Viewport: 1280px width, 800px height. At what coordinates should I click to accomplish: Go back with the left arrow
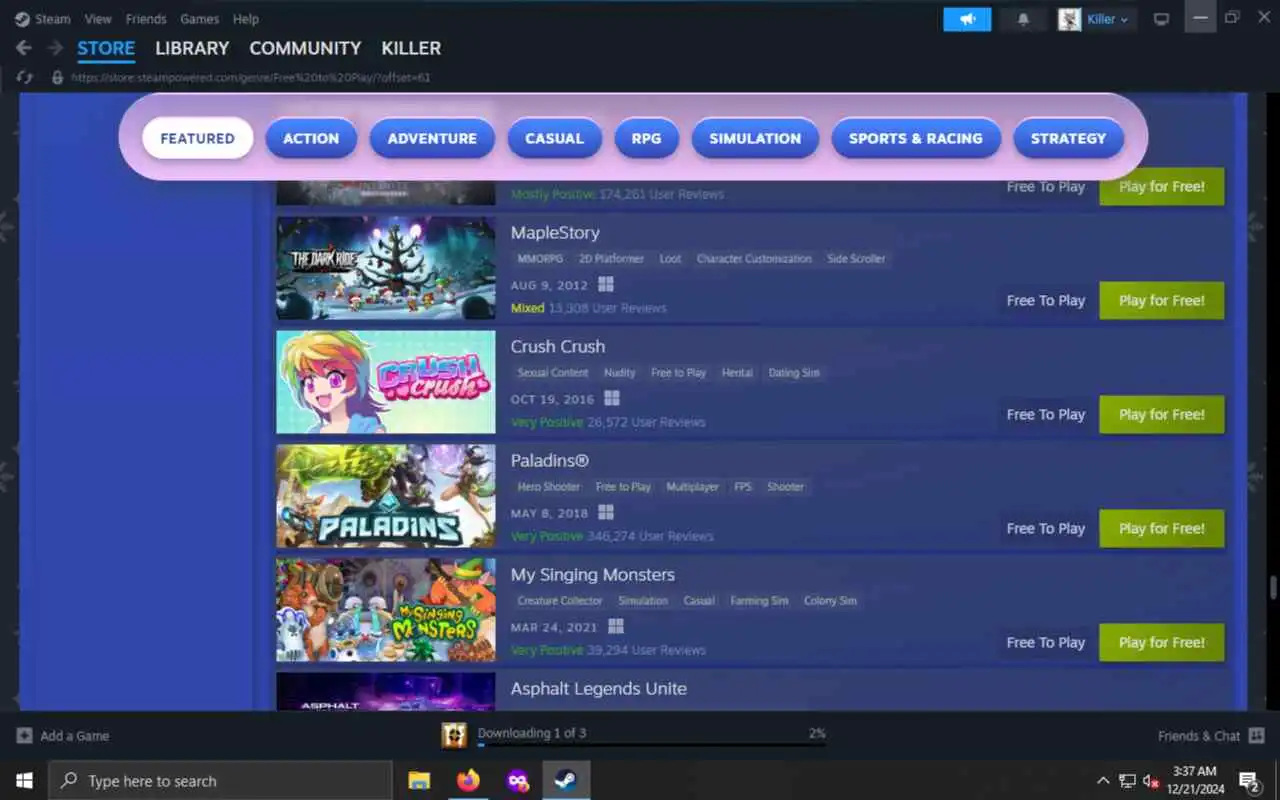[x=24, y=48]
